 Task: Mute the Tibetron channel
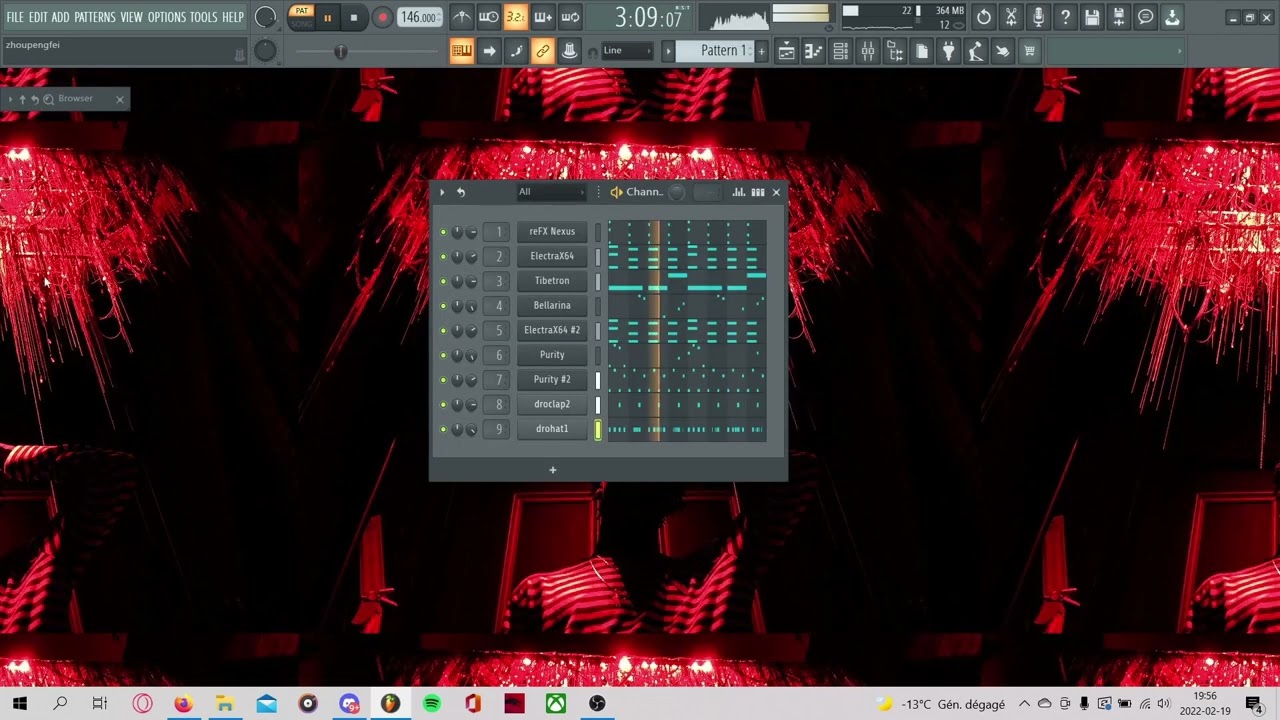tap(443, 281)
